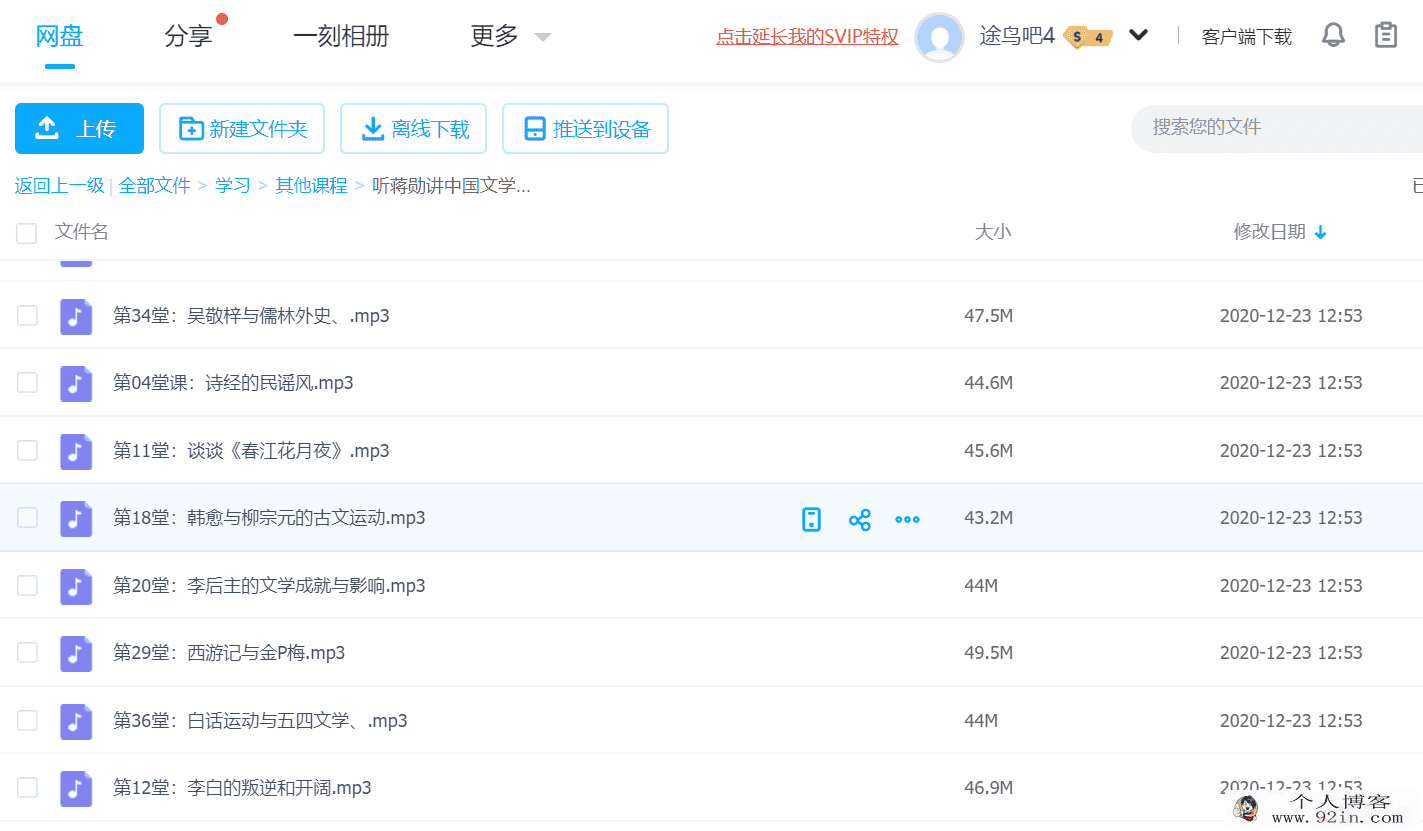This screenshot has width=1423, height=831.
Task: Share the 第18堂 韩愈与柳宗元 file
Action: (x=859, y=519)
